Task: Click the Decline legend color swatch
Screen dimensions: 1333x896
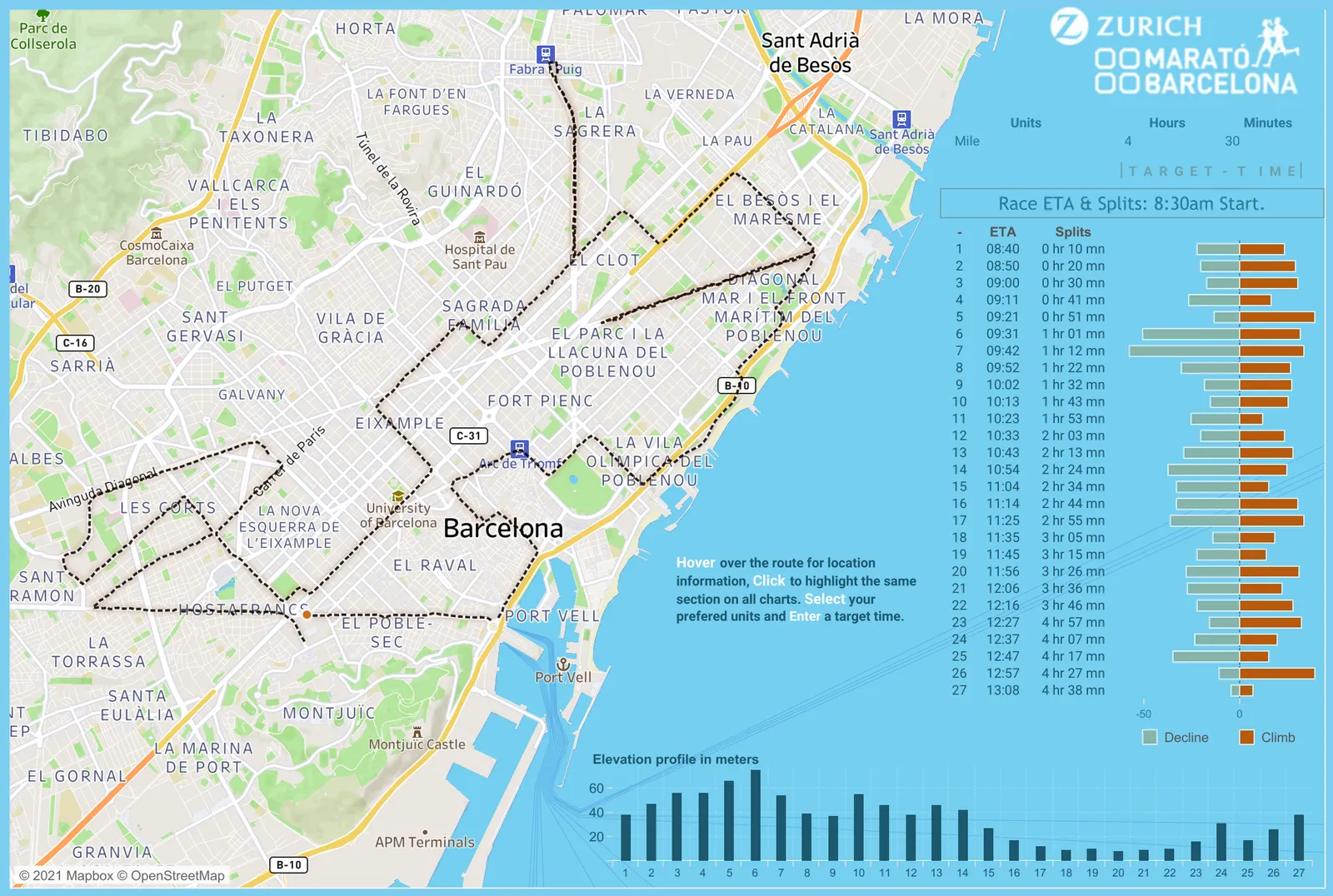Action: 1151,737
